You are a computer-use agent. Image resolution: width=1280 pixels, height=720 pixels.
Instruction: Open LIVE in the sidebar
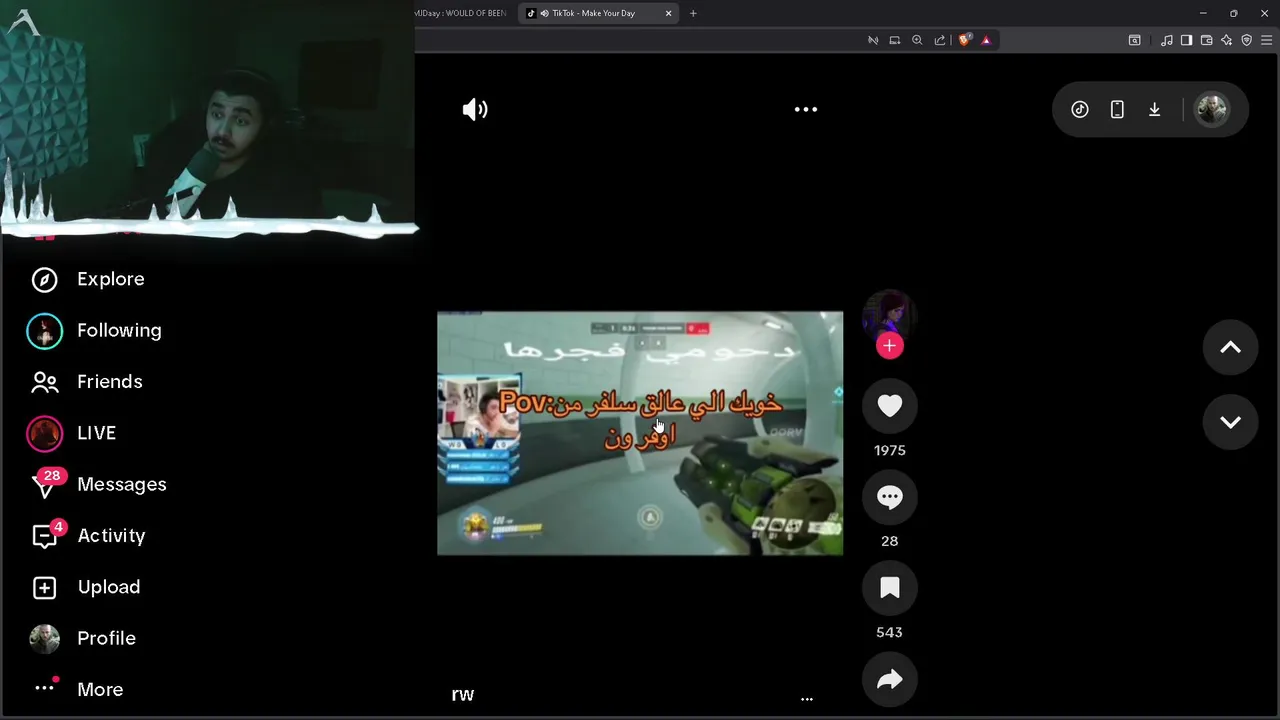click(96, 433)
